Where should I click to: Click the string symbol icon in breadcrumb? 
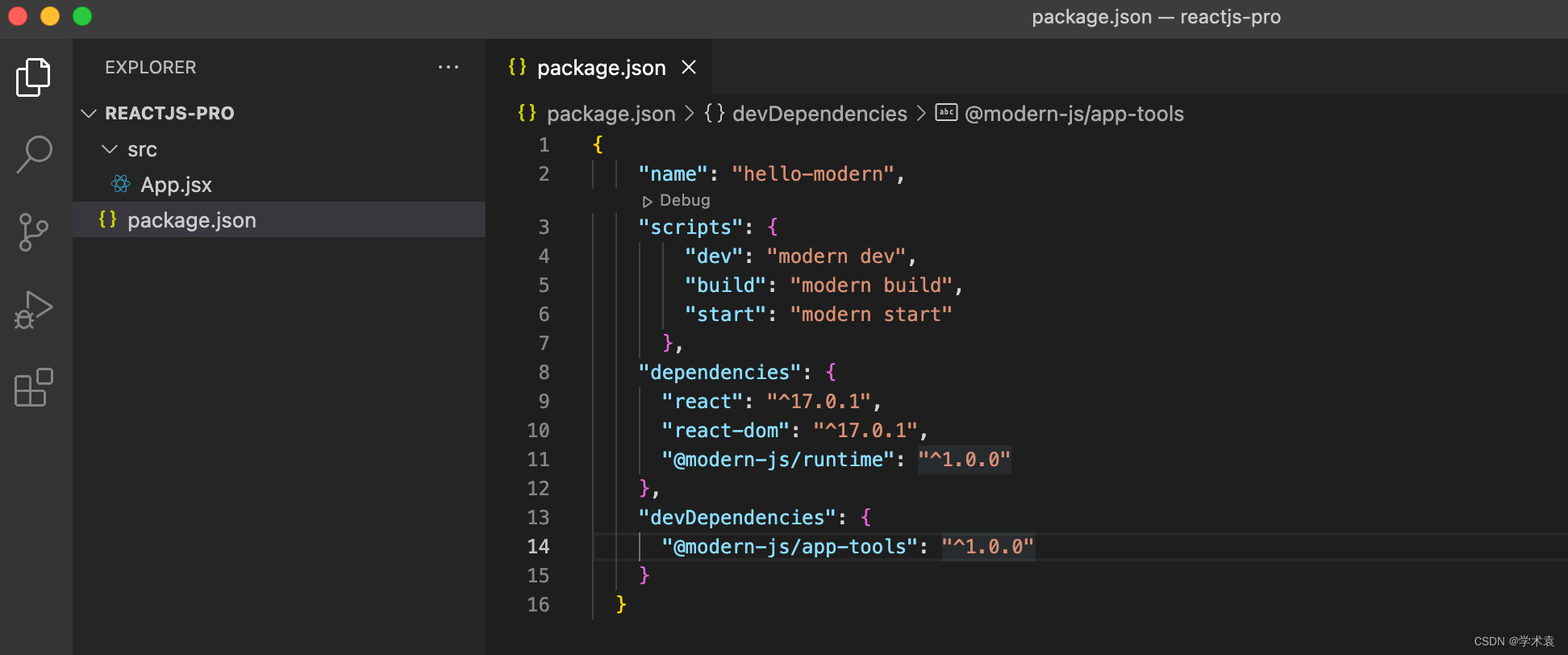click(946, 113)
